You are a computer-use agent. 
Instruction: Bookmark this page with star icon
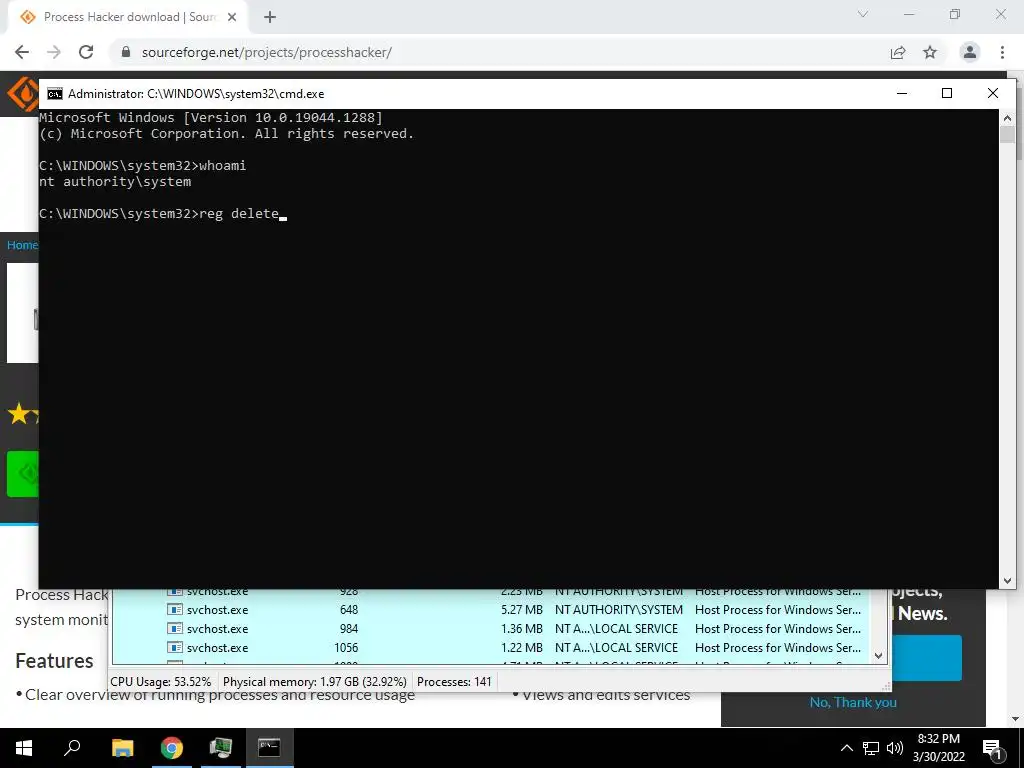click(930, 52)
